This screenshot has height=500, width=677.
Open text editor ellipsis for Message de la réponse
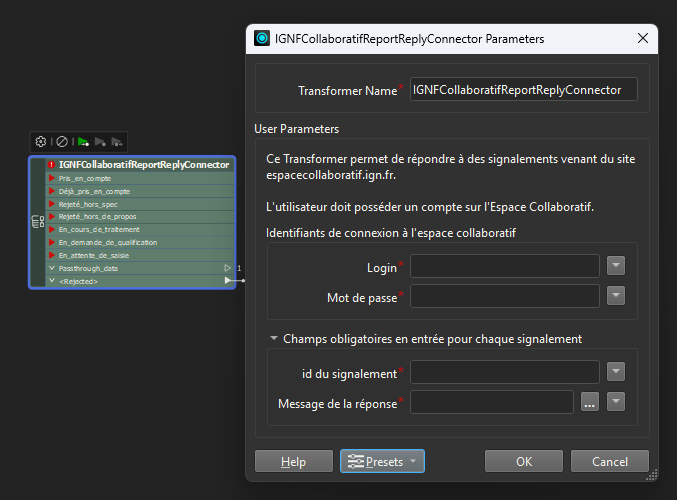coord(590,402)
